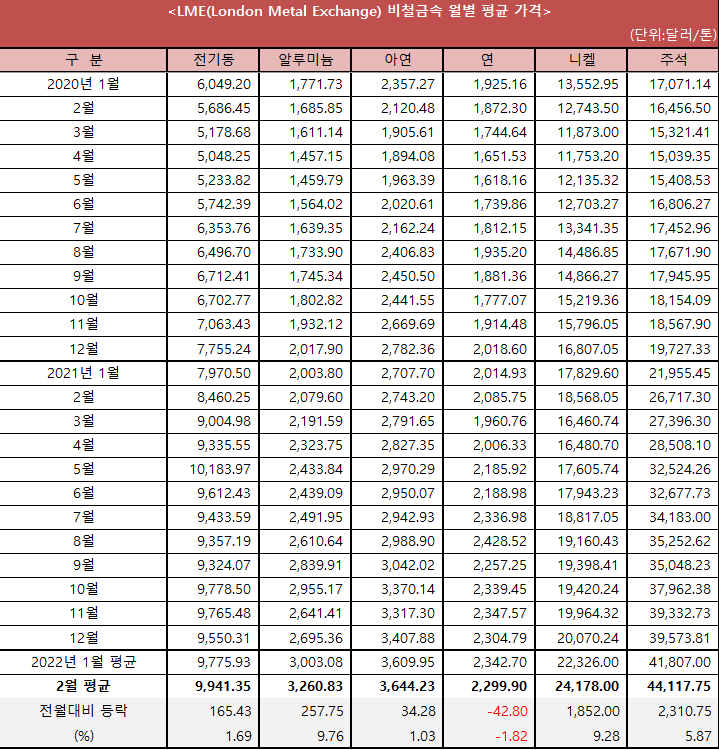
Task: Click the zinc value 2,120.48
Action: 408,108
